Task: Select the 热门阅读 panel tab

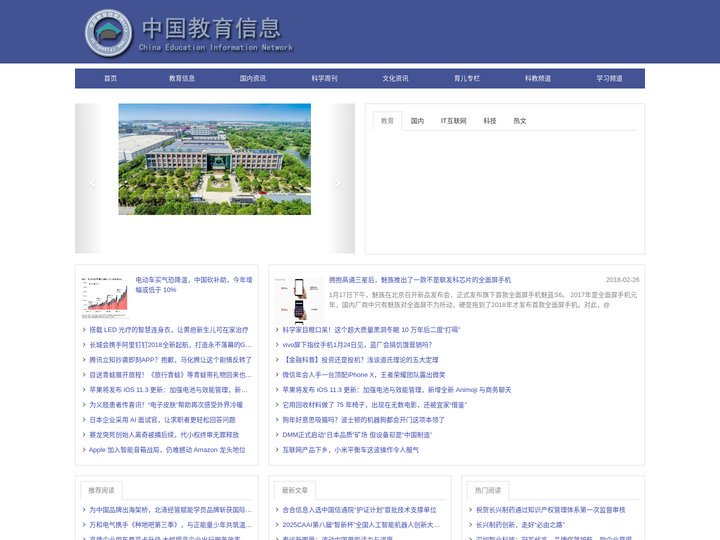Action: point(488,490)
